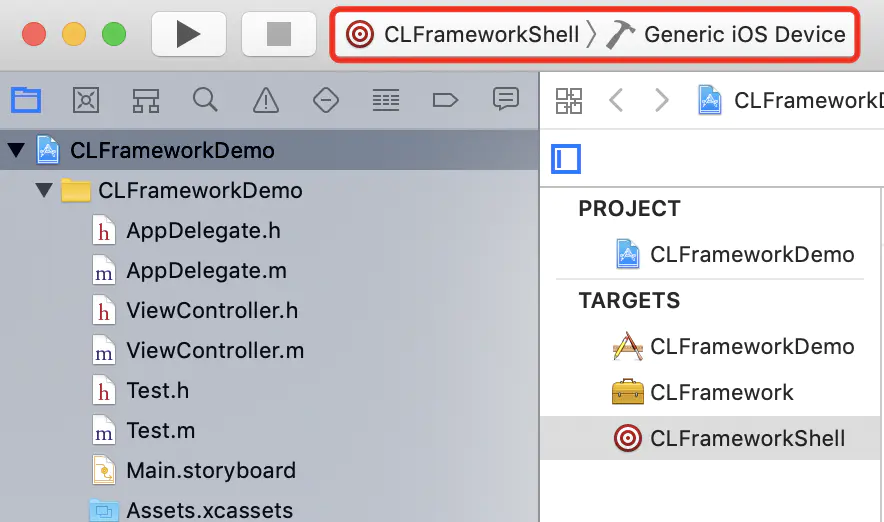Image resolution: width=884 pixels, height=522 pixels.
Task: Open the related items grid menu
Action: coord(568,101)
